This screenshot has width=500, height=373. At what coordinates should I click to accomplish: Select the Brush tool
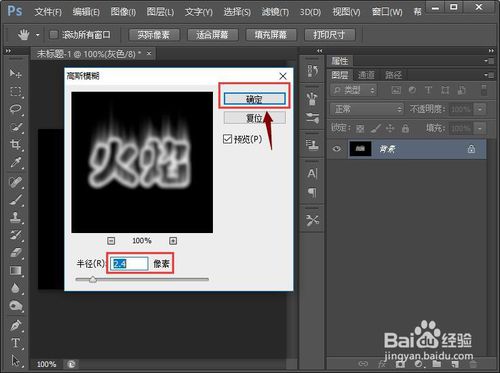[15, 200]
